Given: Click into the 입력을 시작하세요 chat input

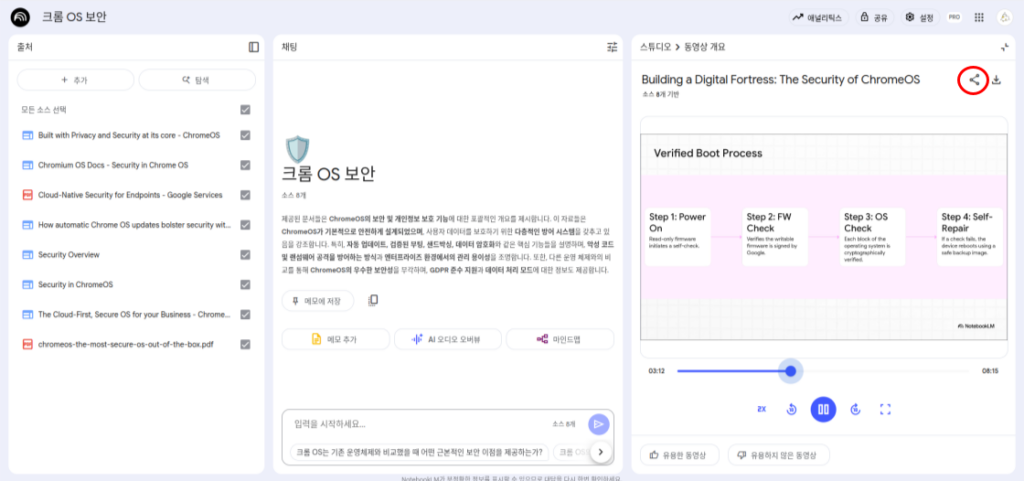Looking at the screenshot, I should tap(418, 424).
